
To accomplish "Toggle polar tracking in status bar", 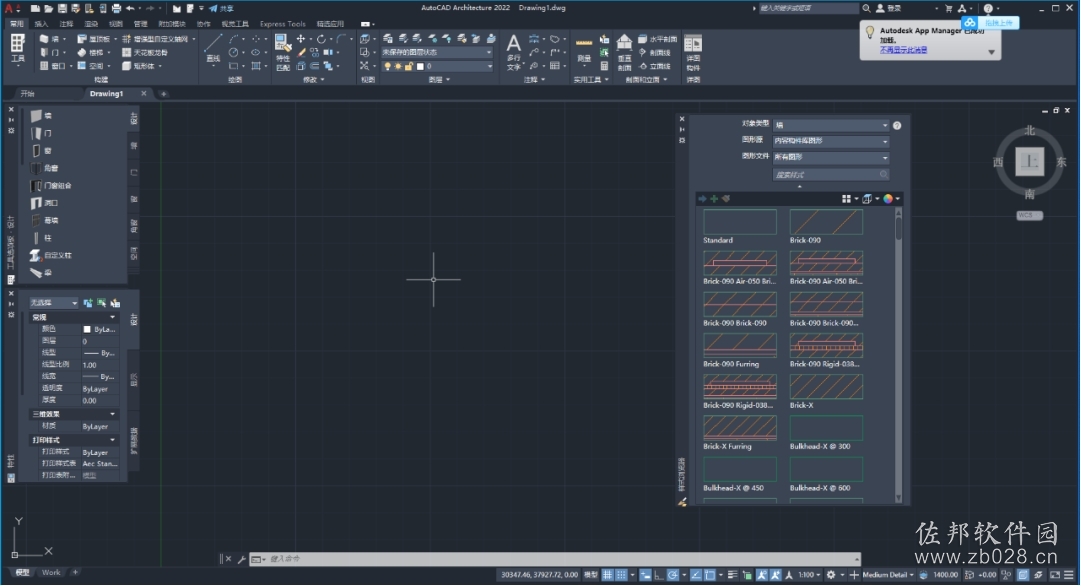I will pos(672,574).
